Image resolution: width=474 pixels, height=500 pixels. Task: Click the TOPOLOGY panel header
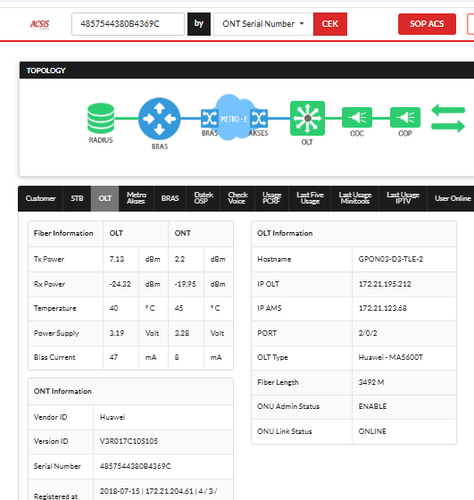click(x=247, y=70)
